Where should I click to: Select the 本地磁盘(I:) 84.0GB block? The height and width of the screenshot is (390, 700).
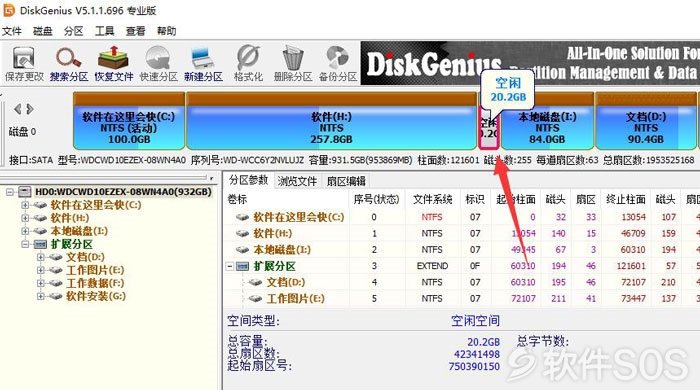547,121
